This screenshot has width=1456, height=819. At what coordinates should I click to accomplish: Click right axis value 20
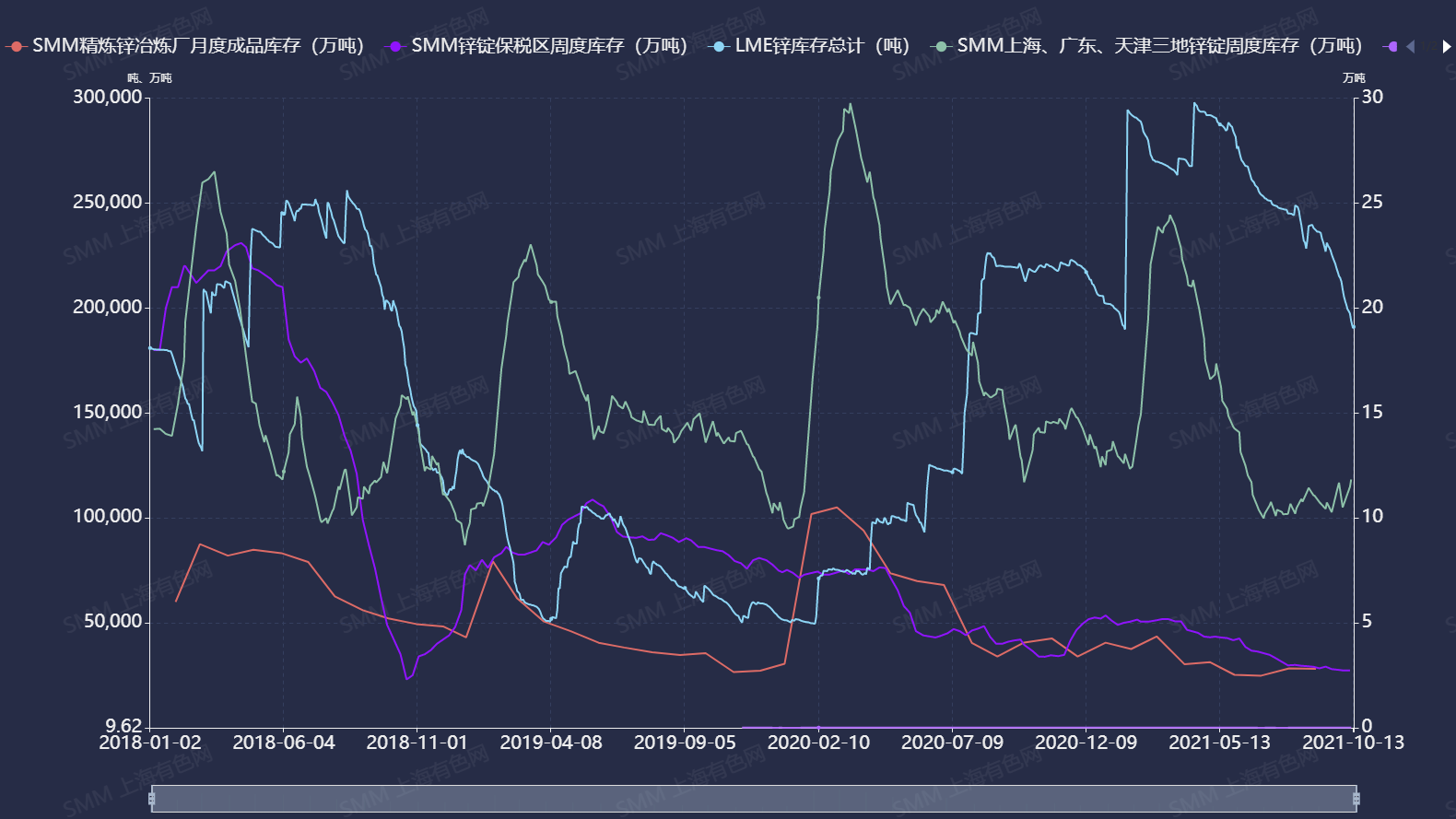[x=1372, y=307]
